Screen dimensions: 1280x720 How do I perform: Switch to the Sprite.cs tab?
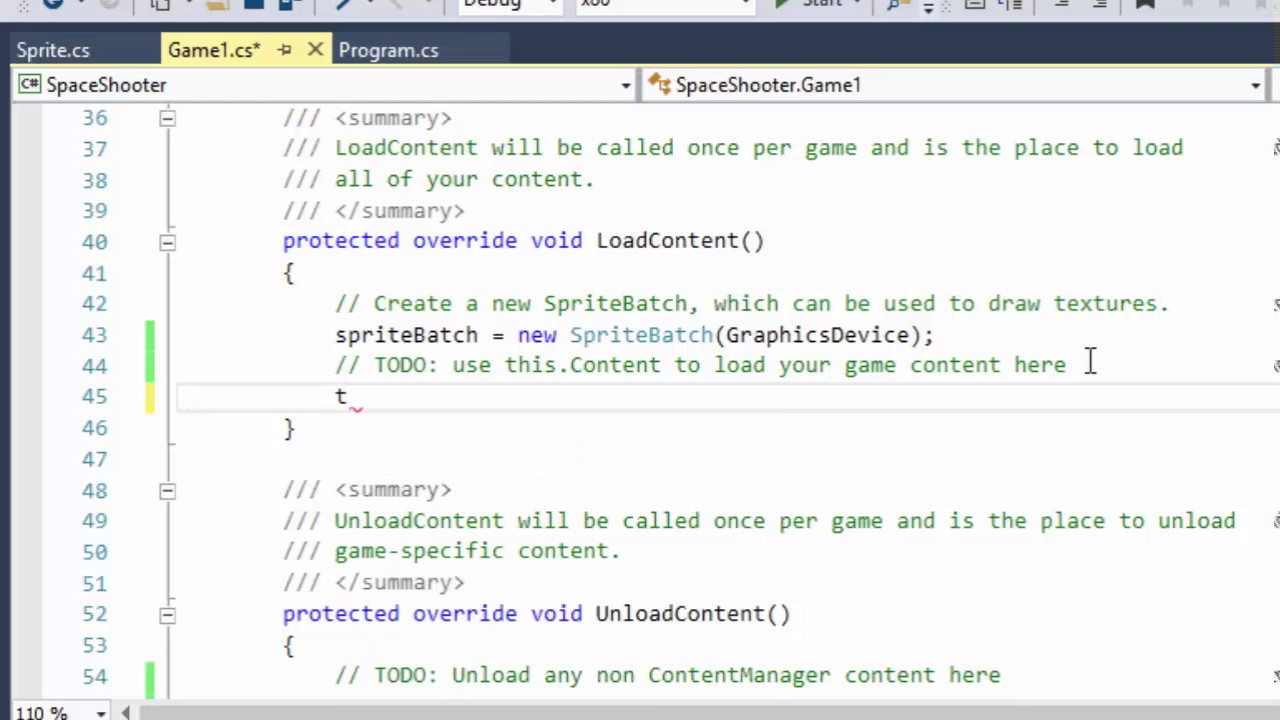pyautogui.click(x=53, y=50)
